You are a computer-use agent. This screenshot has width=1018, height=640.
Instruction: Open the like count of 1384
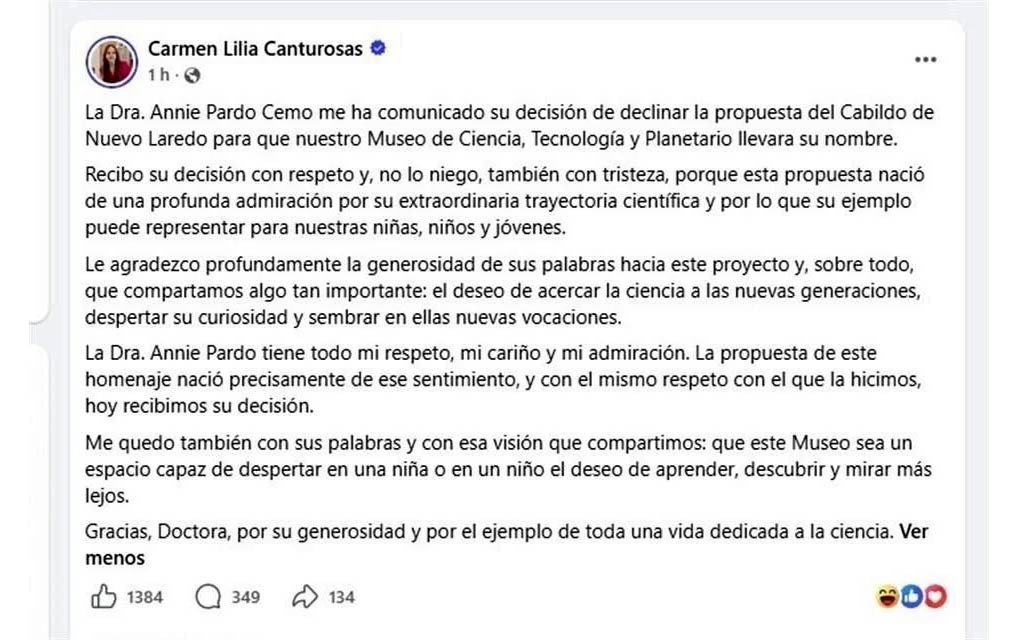point(145,597)
